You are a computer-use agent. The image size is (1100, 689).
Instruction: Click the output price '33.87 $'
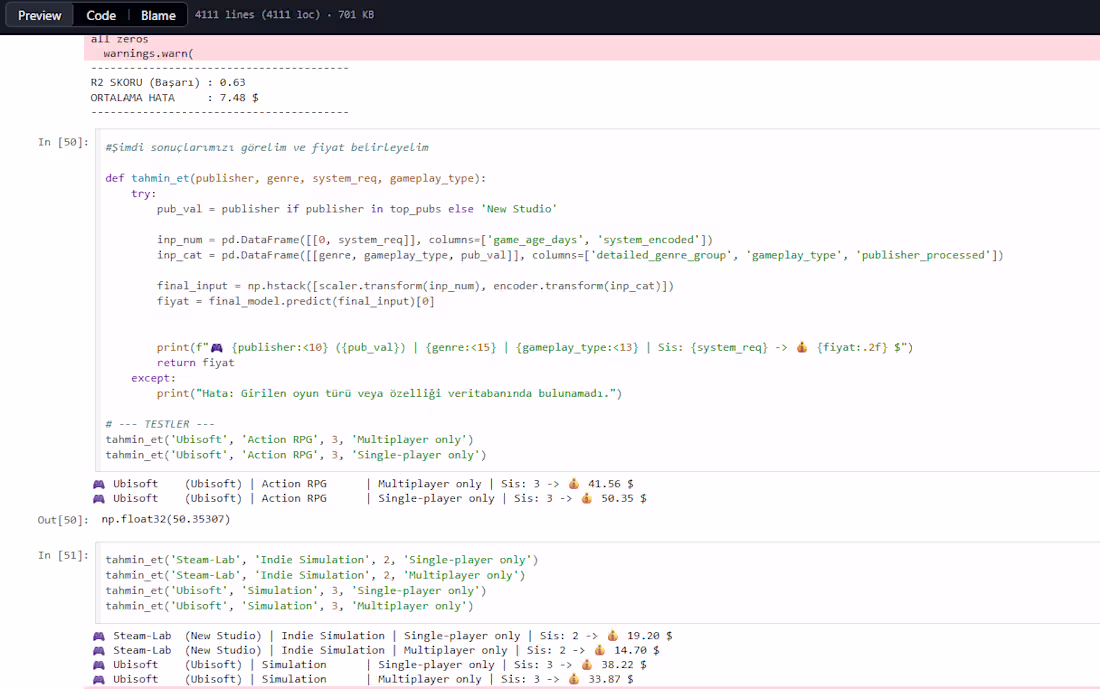(610, 679)
